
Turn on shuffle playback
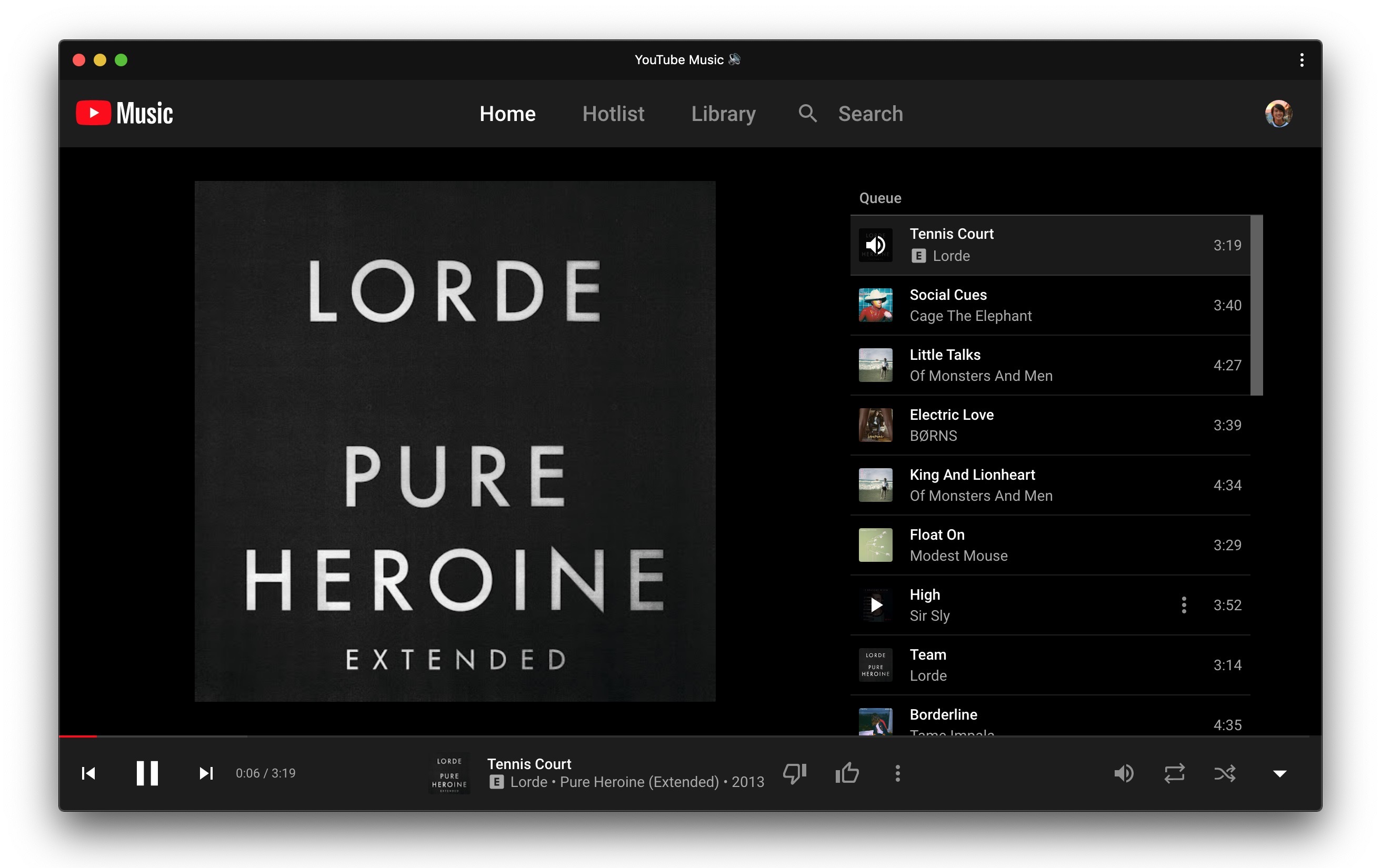[1226, 773]
